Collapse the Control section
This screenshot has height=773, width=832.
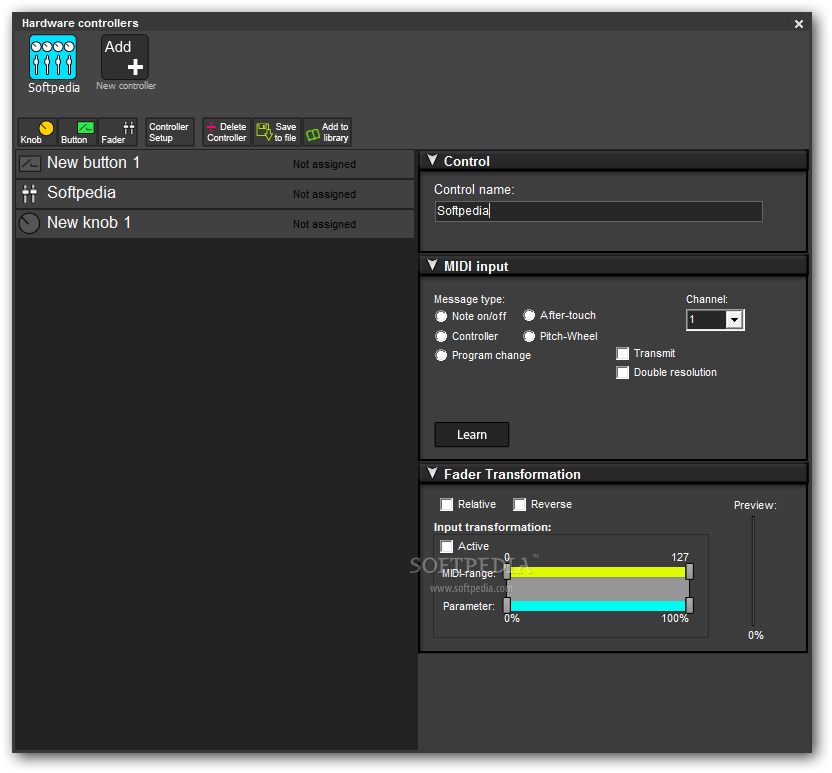[432, 160]
